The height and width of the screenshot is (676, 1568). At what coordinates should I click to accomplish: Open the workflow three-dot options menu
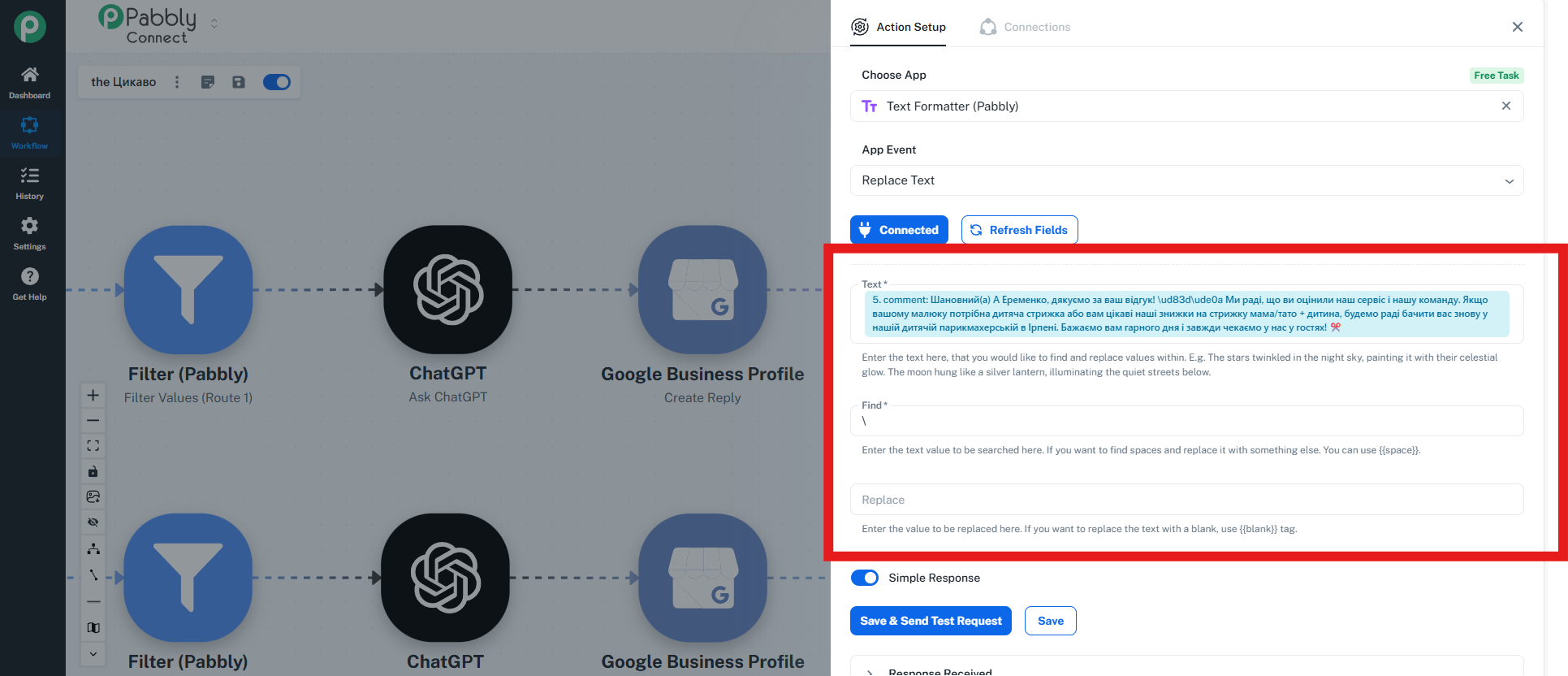(x=177, y=82)
